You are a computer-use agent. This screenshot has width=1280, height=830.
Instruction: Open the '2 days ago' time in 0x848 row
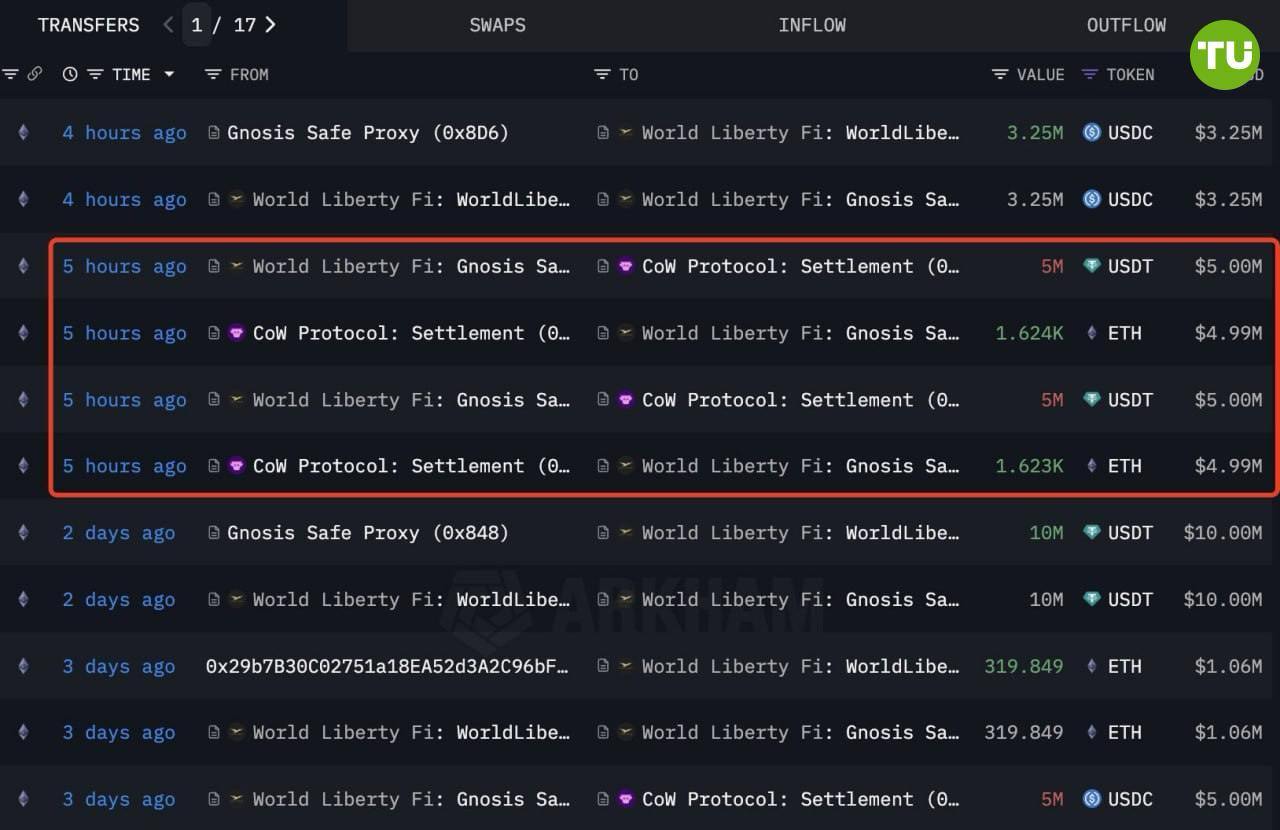click(118, 533)
